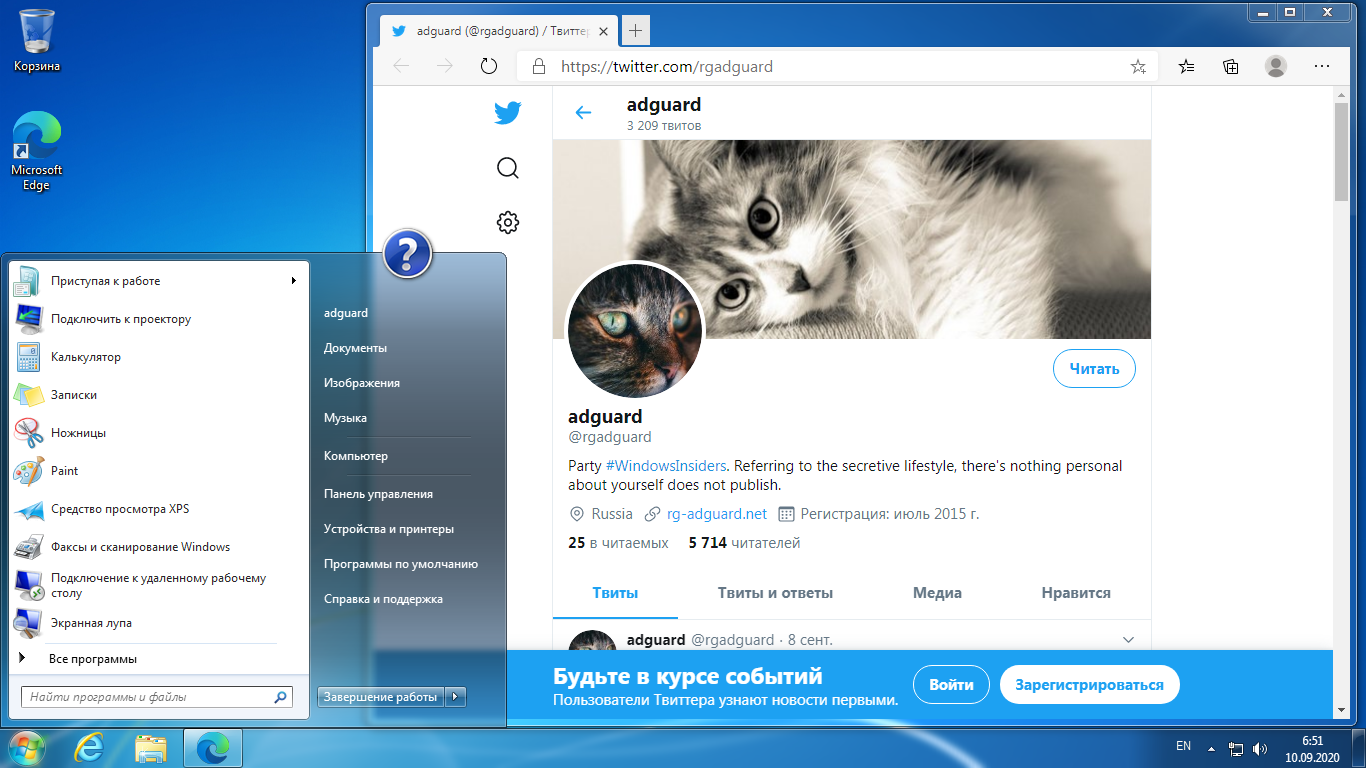The width and height of the screenshot is (1366, 768).
Task: Click the Edge address bar URL
Action: point(667,67)
